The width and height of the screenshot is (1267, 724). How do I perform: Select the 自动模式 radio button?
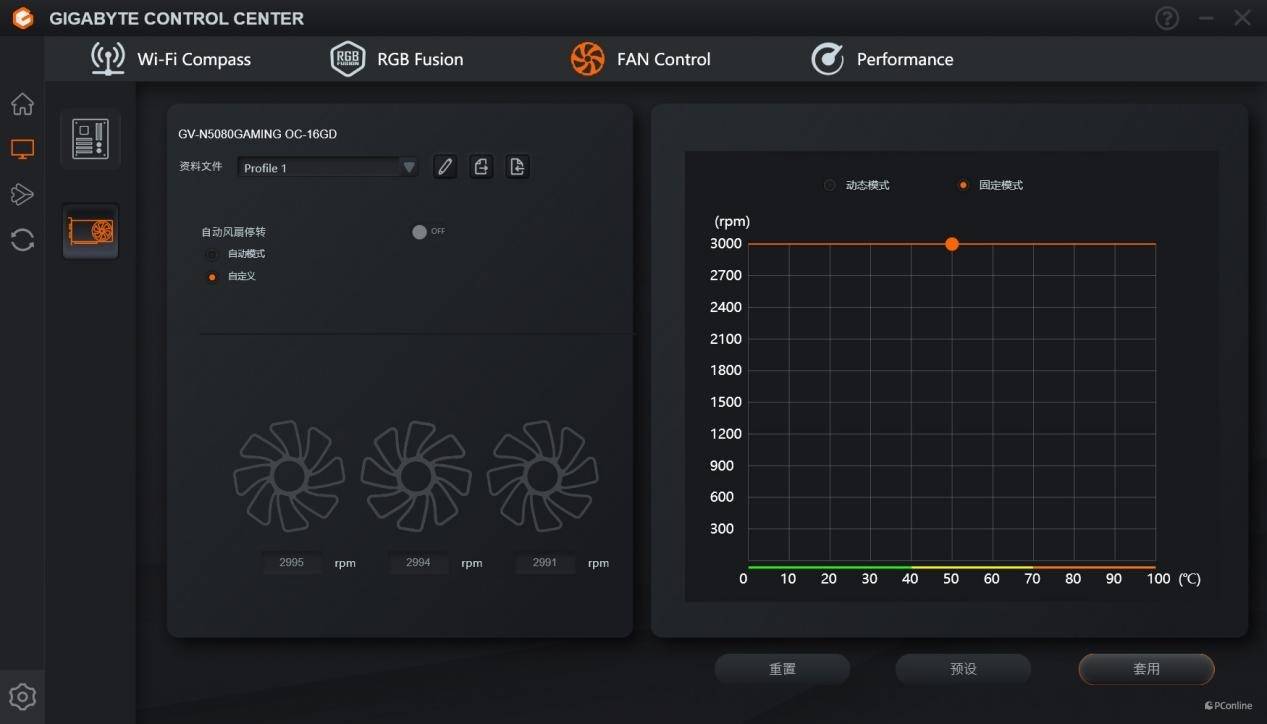211,255
